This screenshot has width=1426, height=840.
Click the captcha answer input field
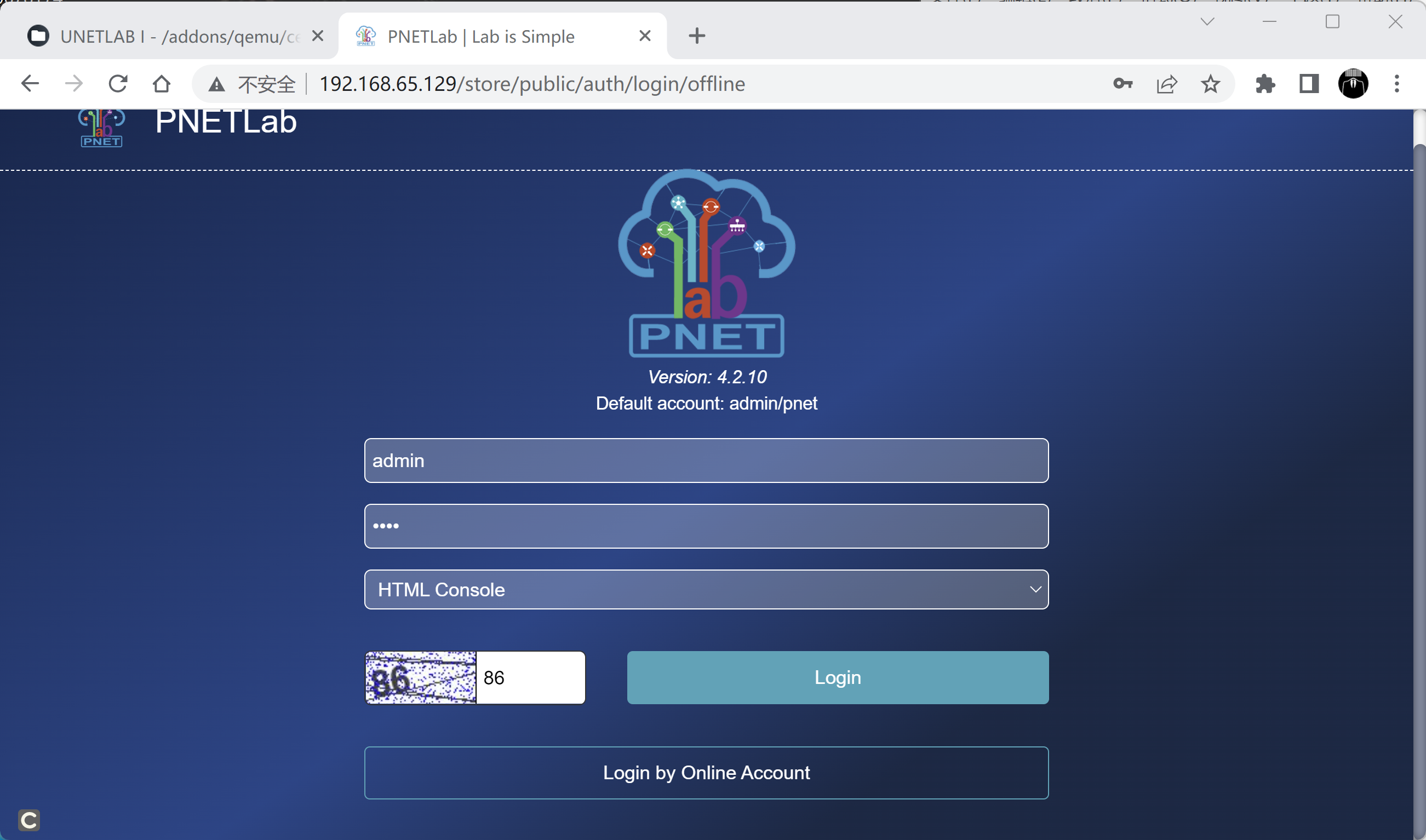click(x=530, y=677)
